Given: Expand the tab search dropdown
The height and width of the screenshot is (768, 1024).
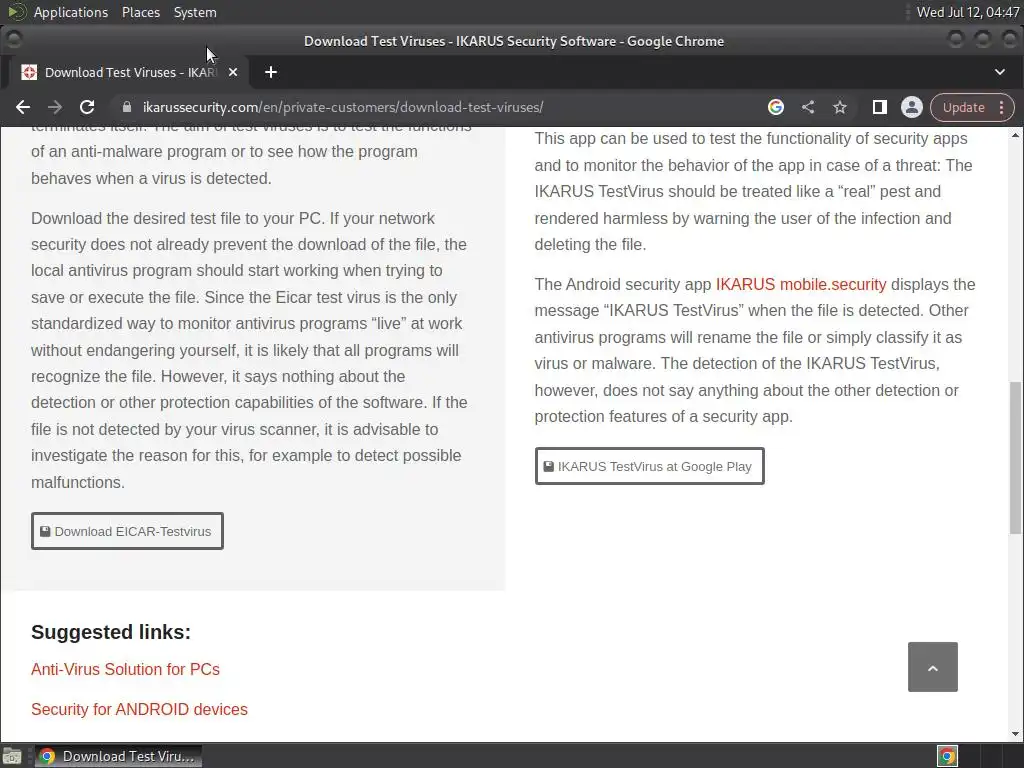Looking at the screenshot, I should point(1000,72).
